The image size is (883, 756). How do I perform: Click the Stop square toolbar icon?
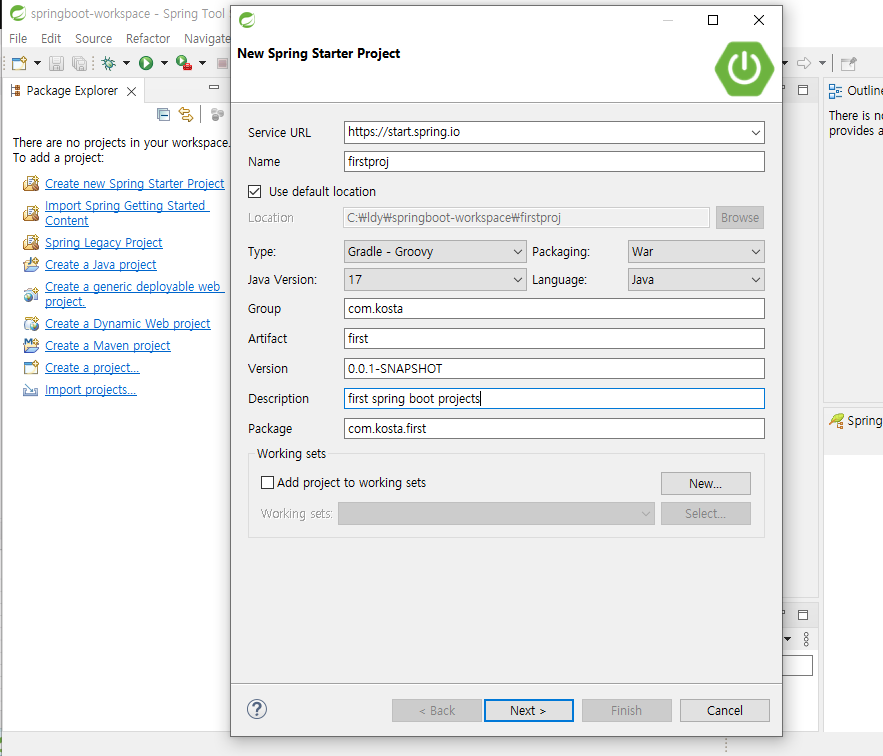222,63
